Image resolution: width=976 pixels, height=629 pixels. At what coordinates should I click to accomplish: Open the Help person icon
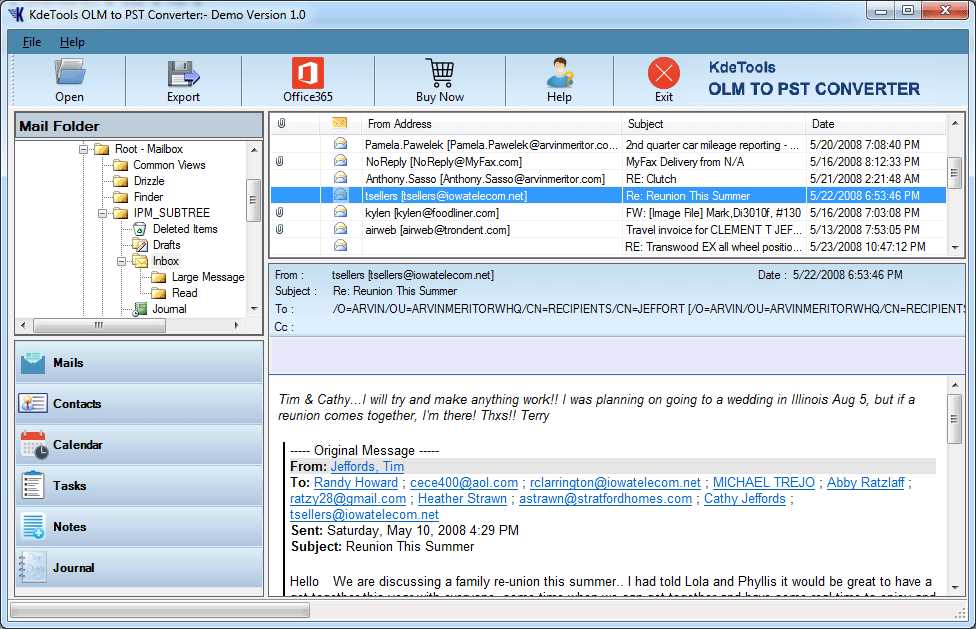[x=560, y=73]
